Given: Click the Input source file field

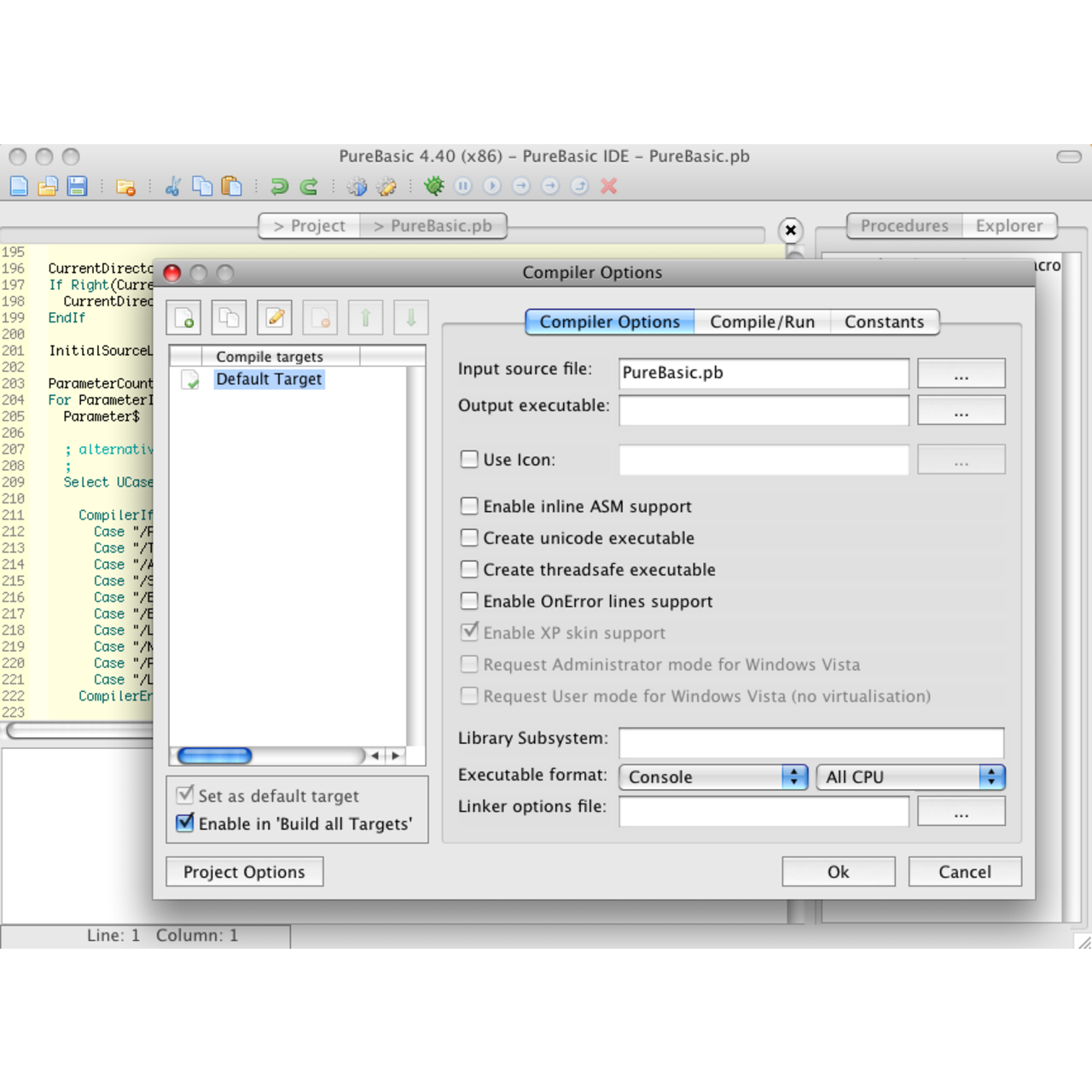Looking at the screenshot, I should 763,373.
